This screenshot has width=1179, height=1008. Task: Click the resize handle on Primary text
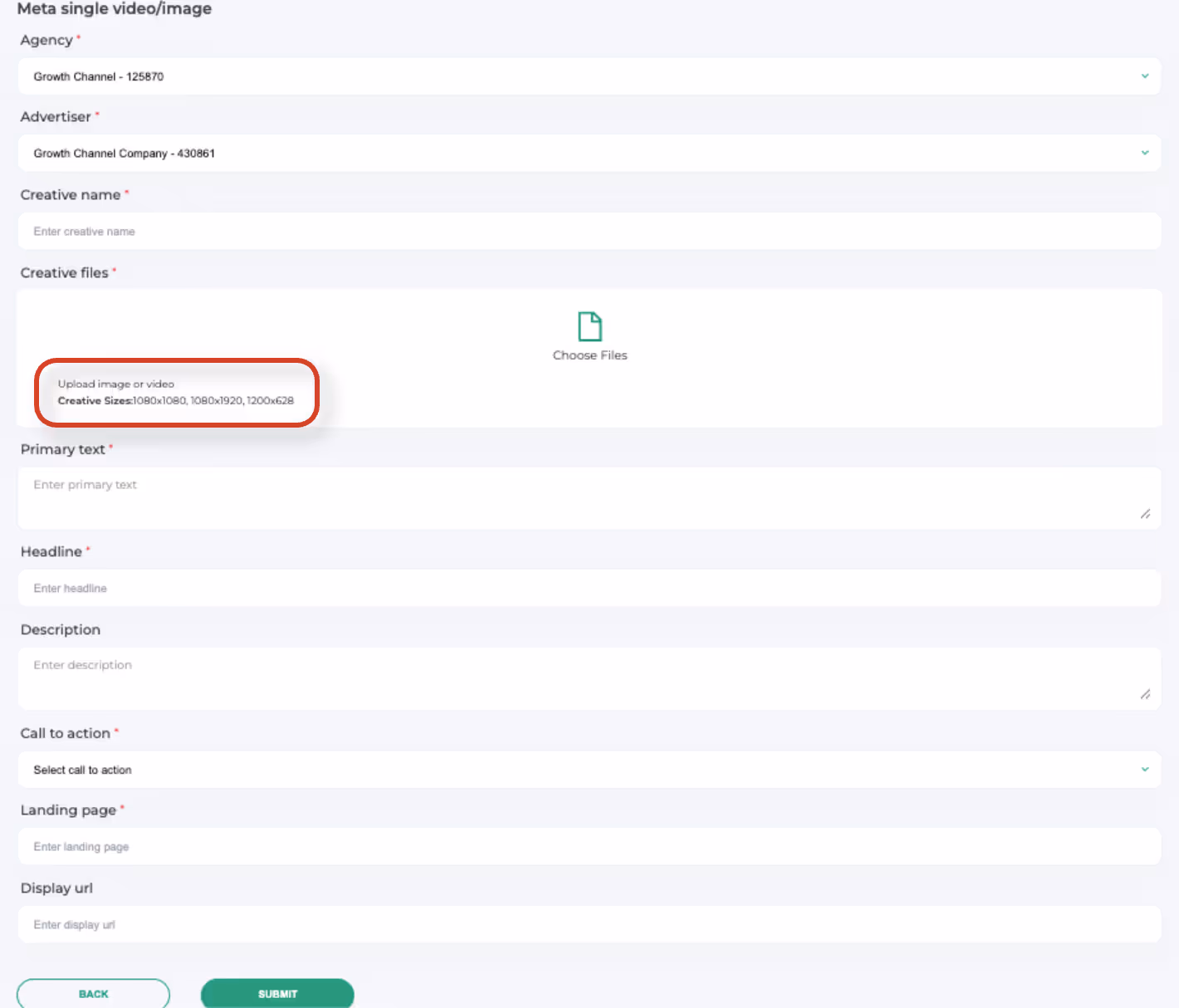click(x=1147, y=514)
